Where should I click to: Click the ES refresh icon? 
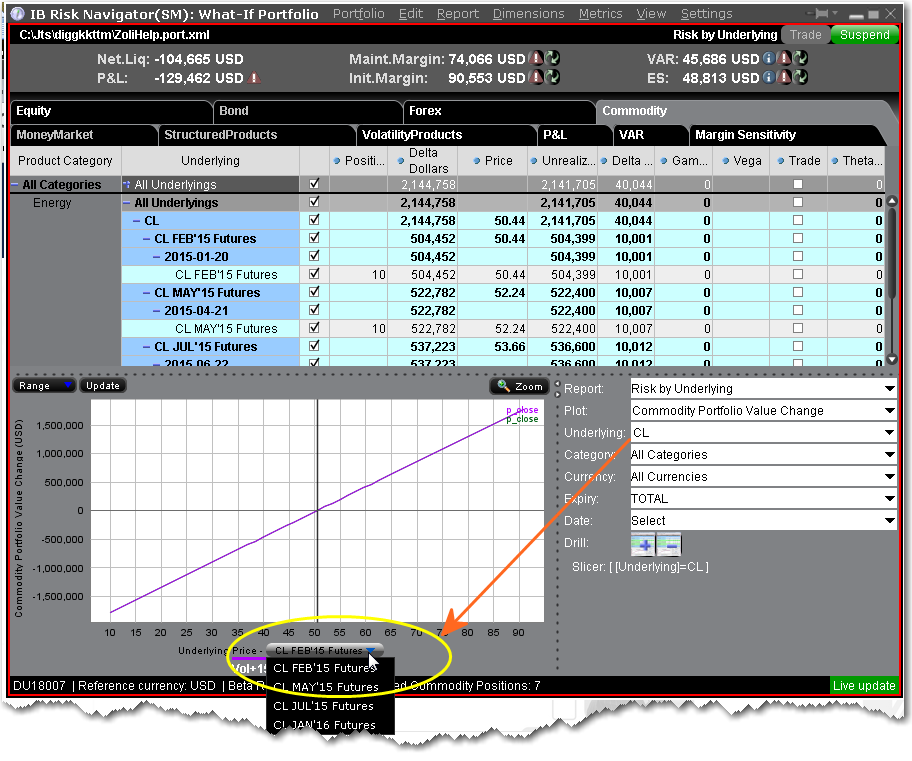click(x=799, y=78)
